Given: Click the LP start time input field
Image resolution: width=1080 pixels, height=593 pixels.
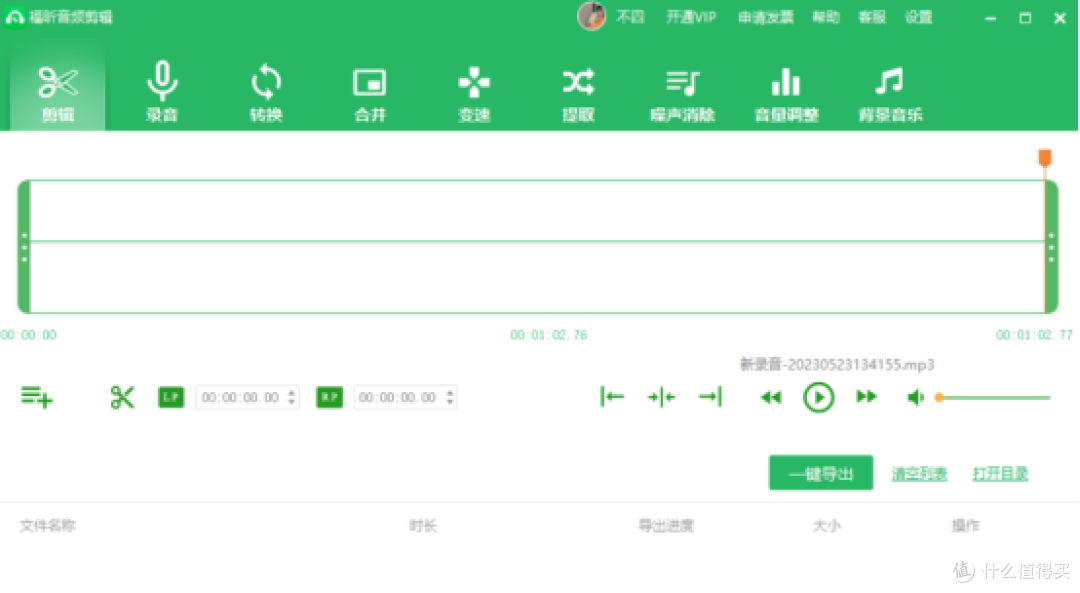Looking at the screenshot, I should pos(247,397).
